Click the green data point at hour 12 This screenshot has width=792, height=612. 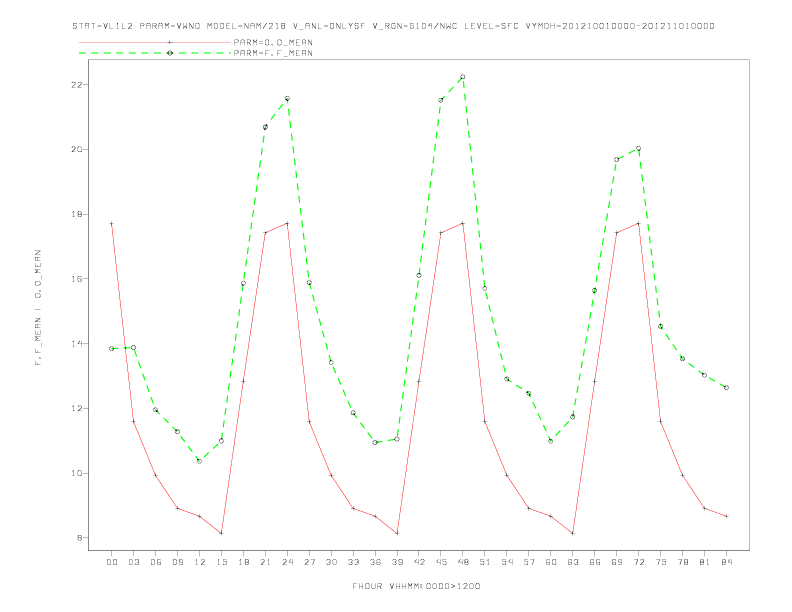point(200,461)
